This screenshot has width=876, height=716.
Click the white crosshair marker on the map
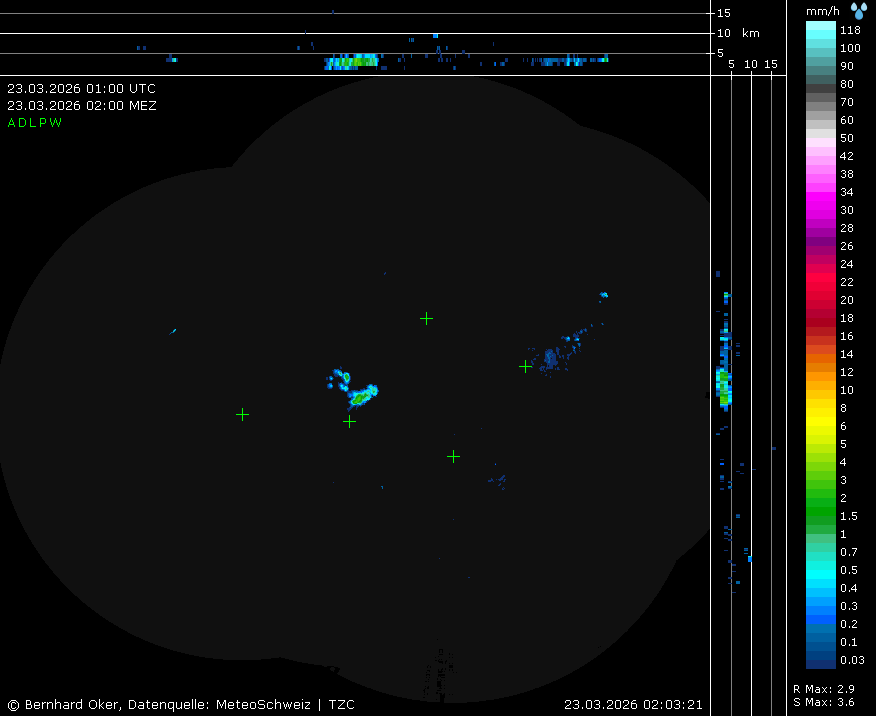[349, 422]
